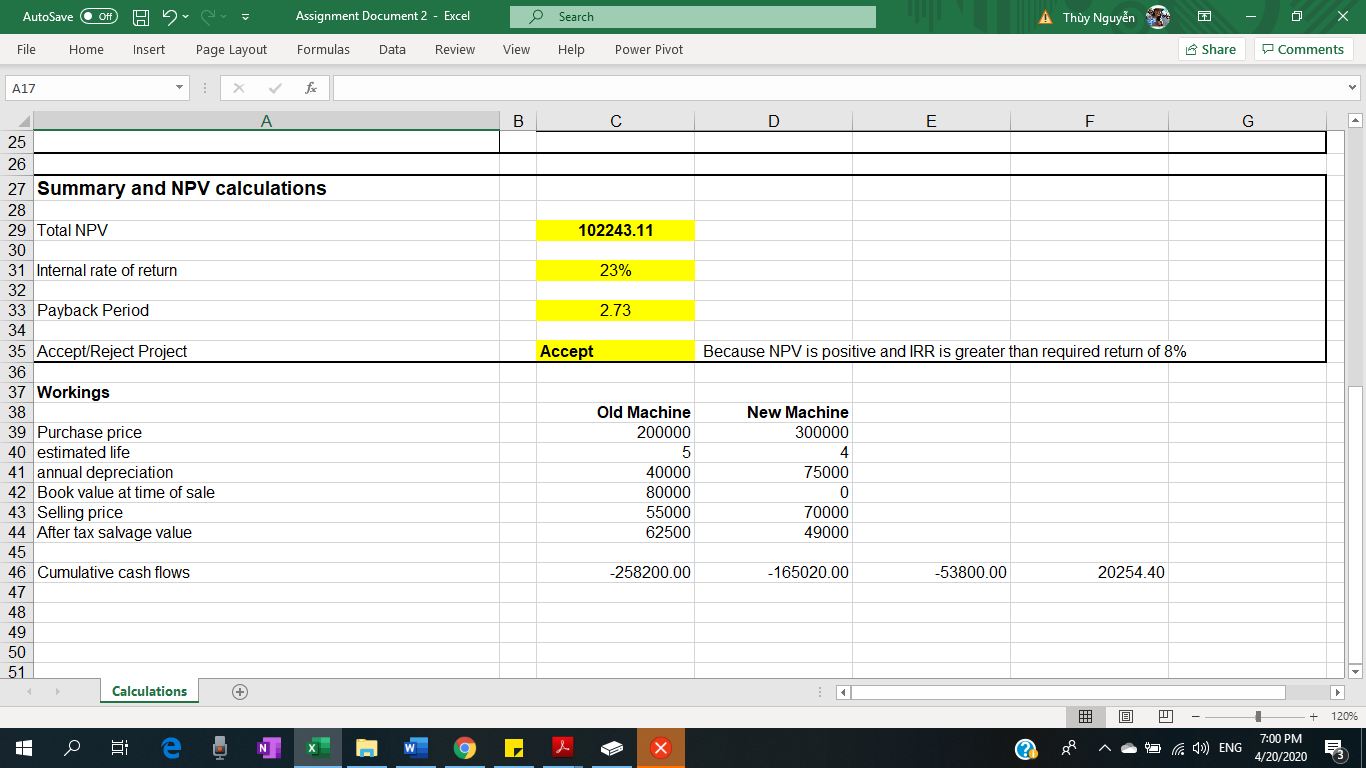Image resolution: width=1366 pixels, height=768 pixels.
Task: Open the Undo history dropdown arrow
Action: [x=187, y=16]
